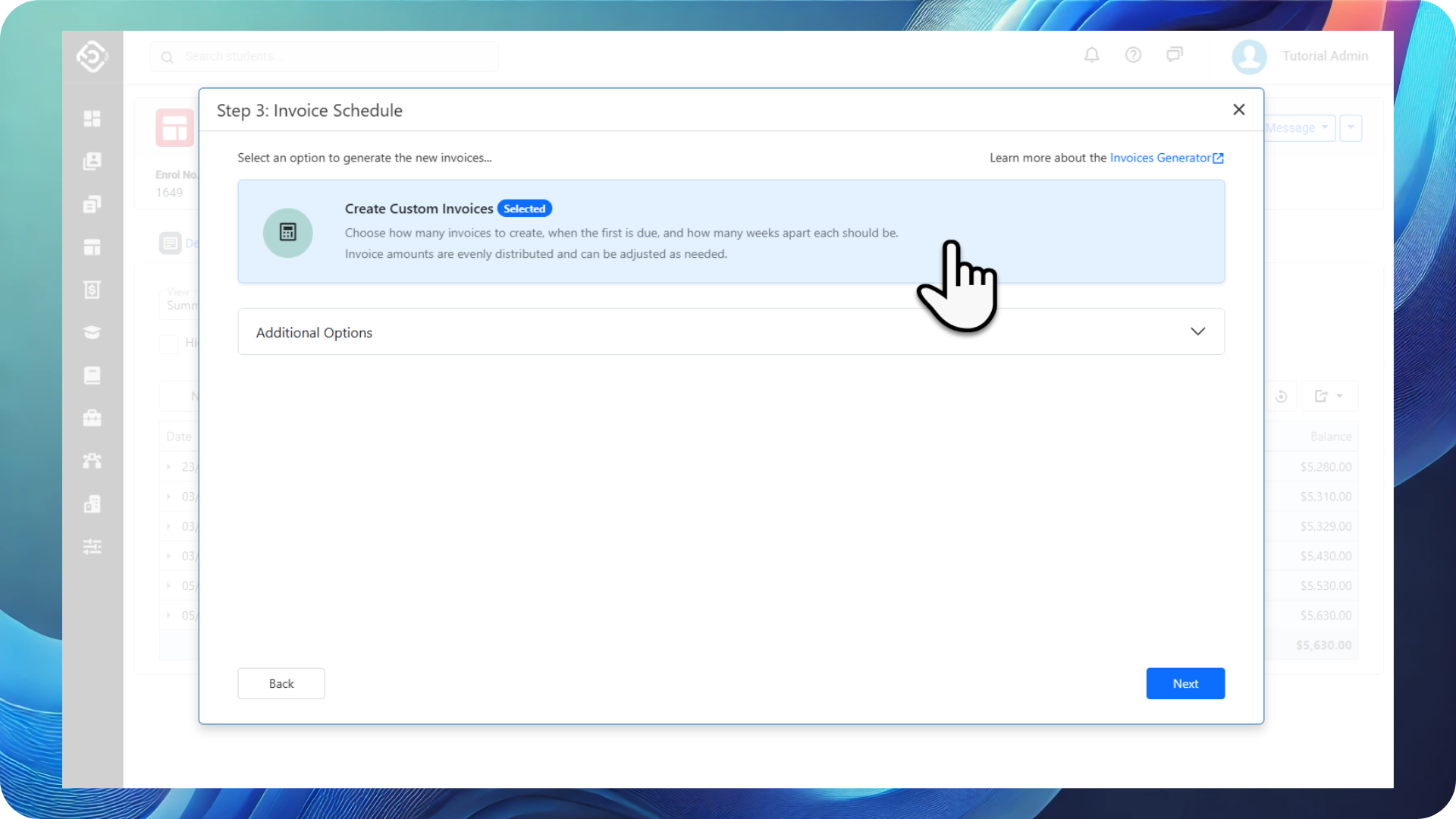Image resolution: width=1456 pixels, height=819 pixels.
Task: Click the Additional Options chevron arrow
Action: 1197,331
